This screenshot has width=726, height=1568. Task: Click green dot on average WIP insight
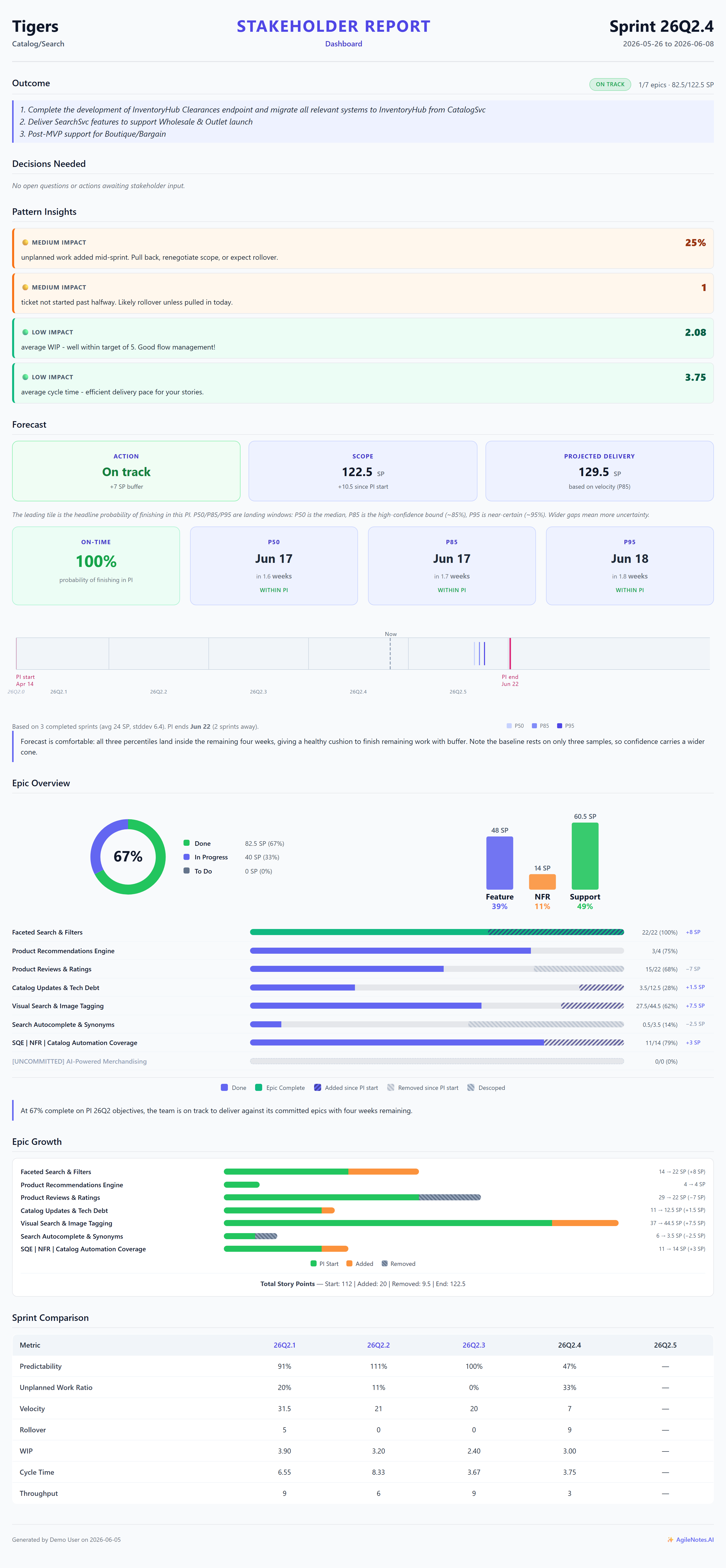click(x=25, y=332)
